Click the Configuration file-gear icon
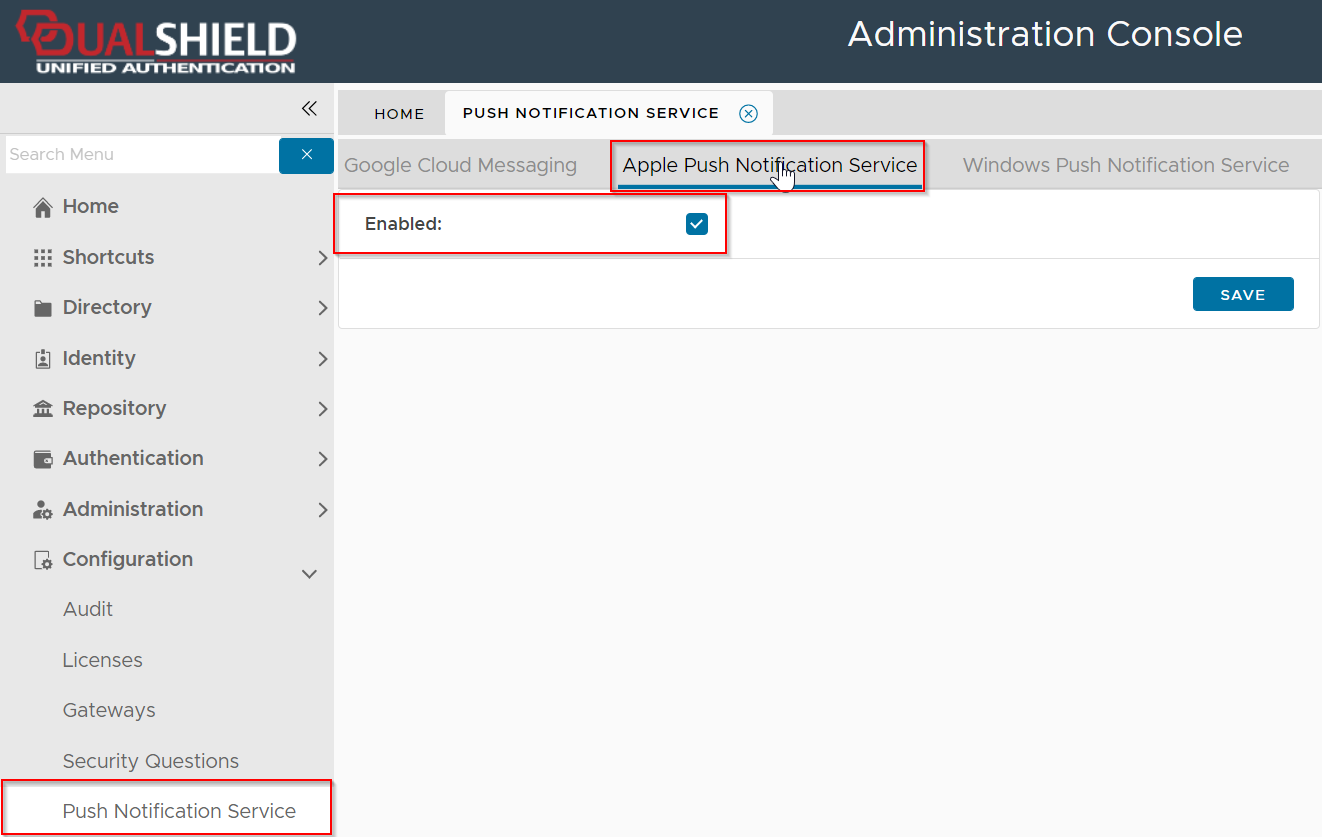Viewport: 1322px width, 837px height. (43, 560)
